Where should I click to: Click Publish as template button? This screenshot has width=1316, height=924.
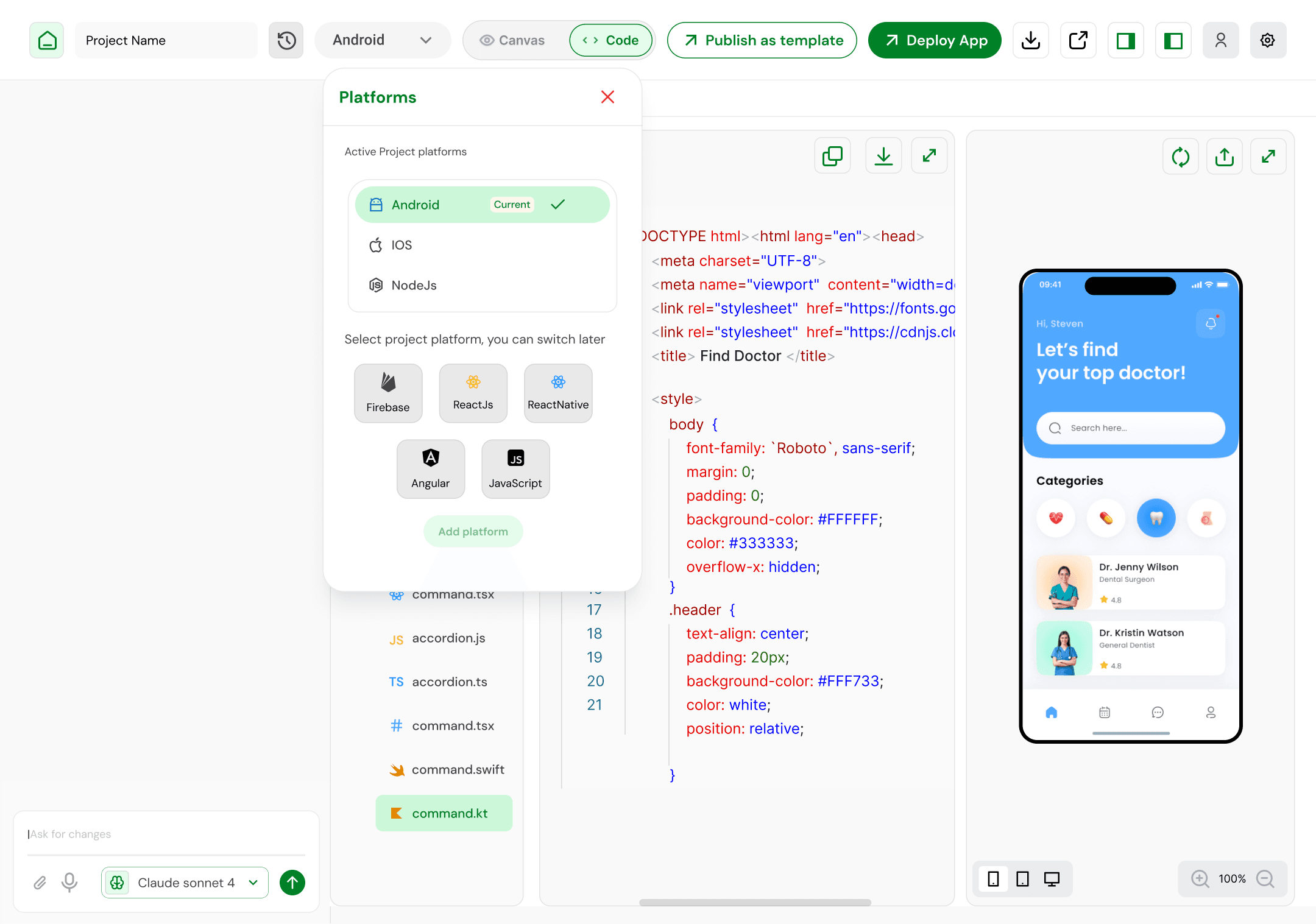tap(762, 40)
